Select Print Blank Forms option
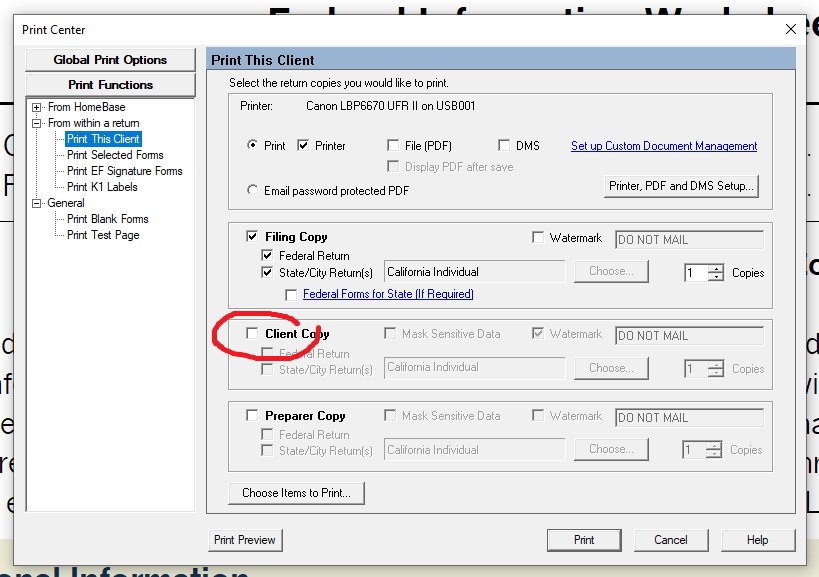The image size is (819, 577). [107, 219]
